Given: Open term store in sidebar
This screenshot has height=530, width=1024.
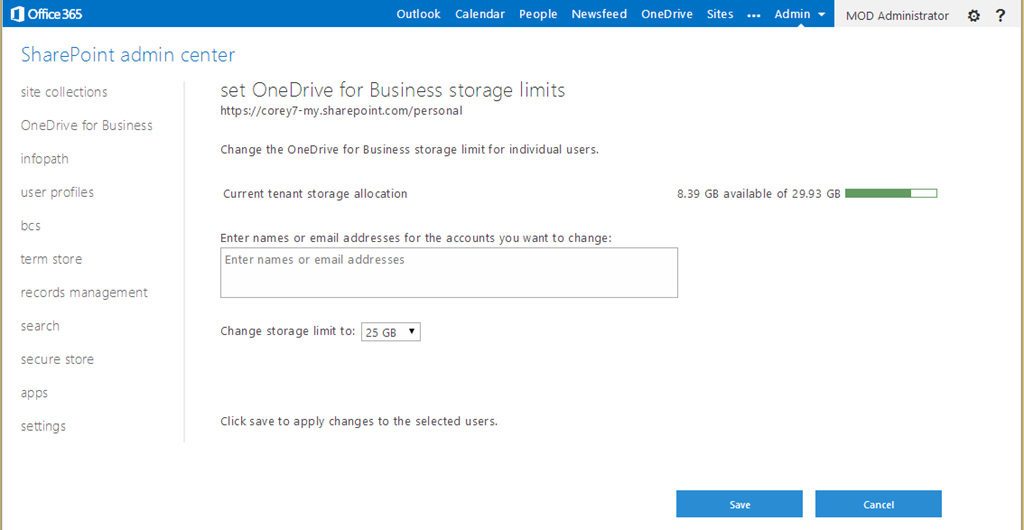Looking at the screenshot, I should click(52, 259).
